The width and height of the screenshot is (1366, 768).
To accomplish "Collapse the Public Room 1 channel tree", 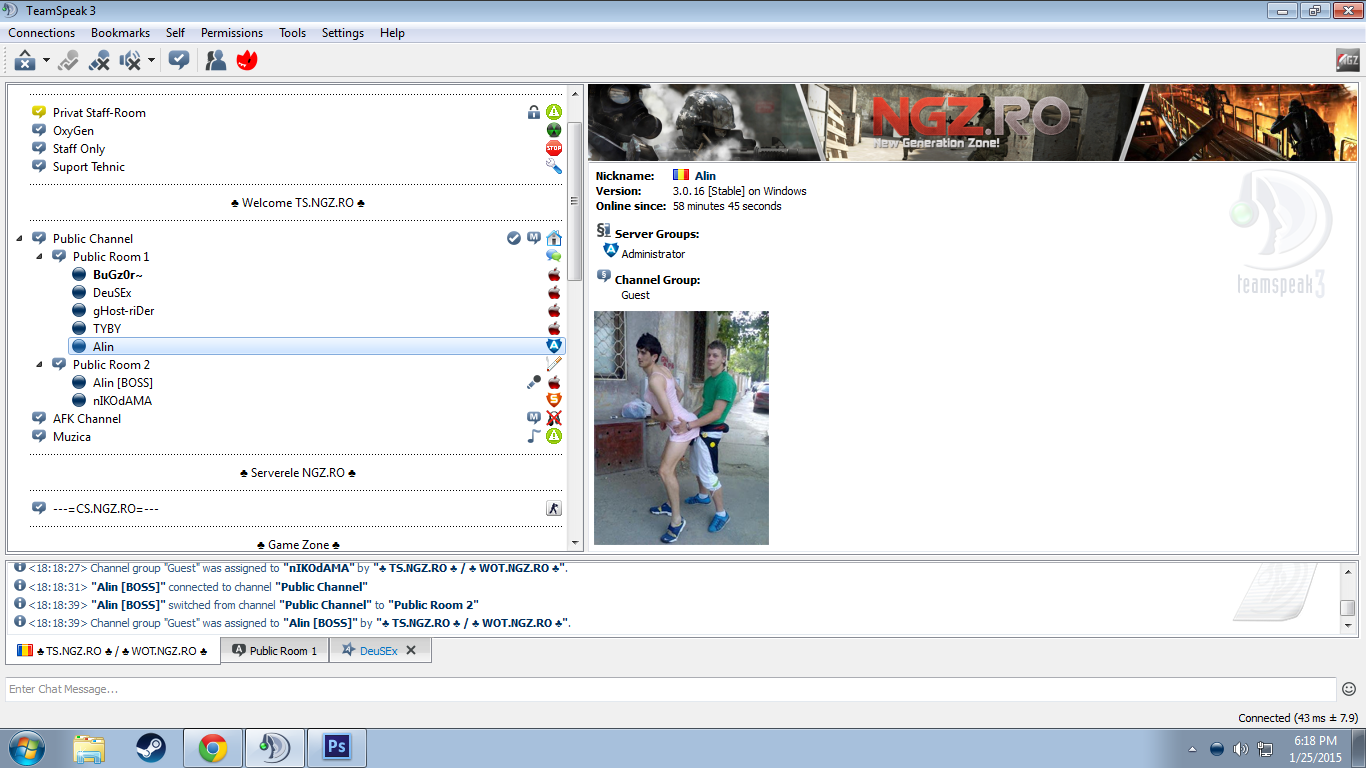I will point(40,257).
